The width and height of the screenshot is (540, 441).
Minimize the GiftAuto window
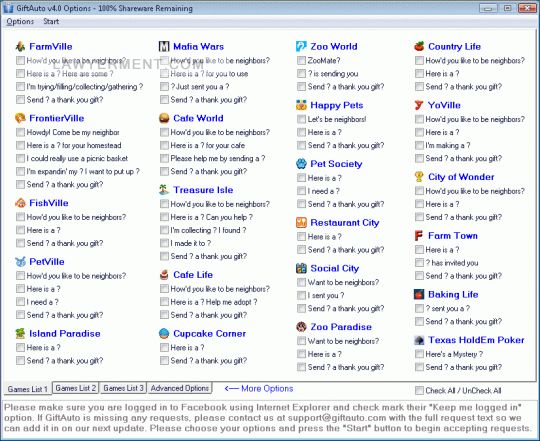(488, 8)
